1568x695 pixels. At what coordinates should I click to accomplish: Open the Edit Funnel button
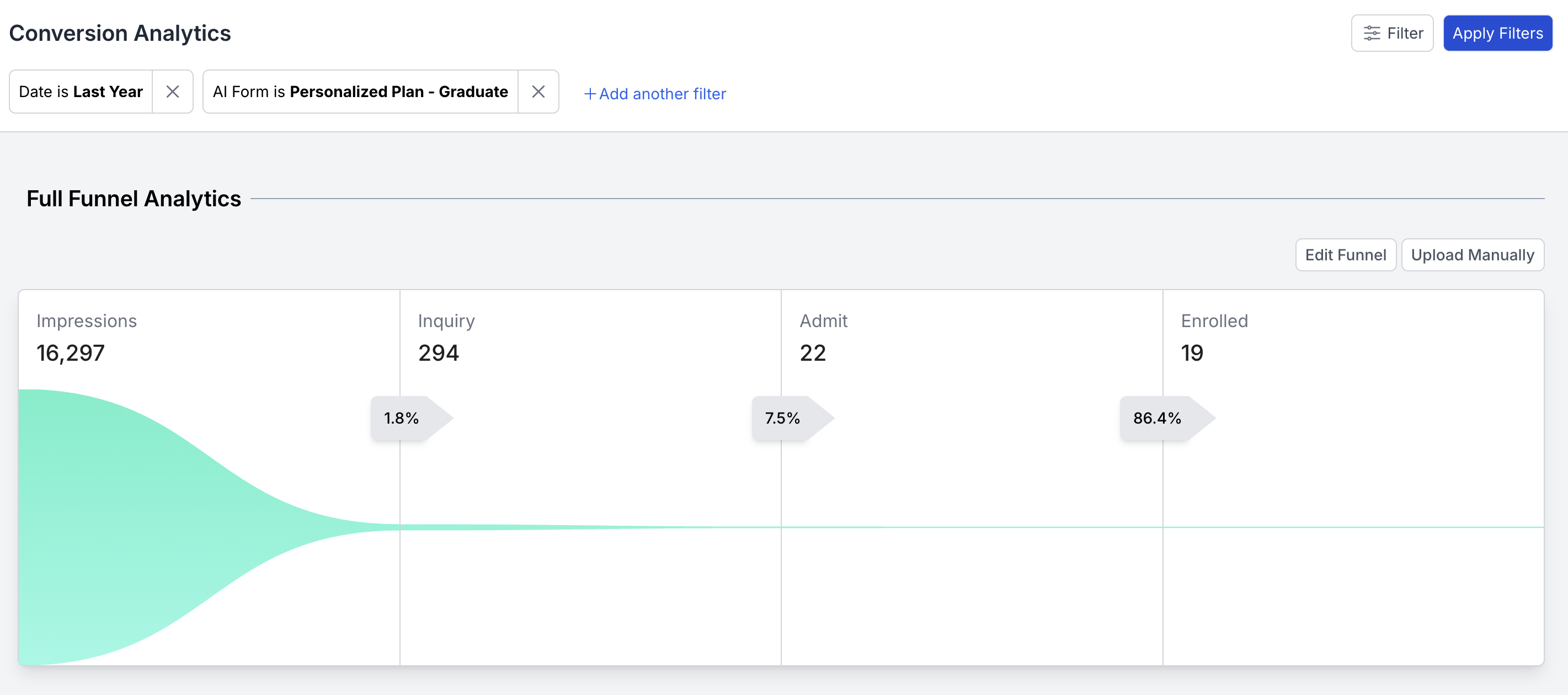[x=1345, y=254]
